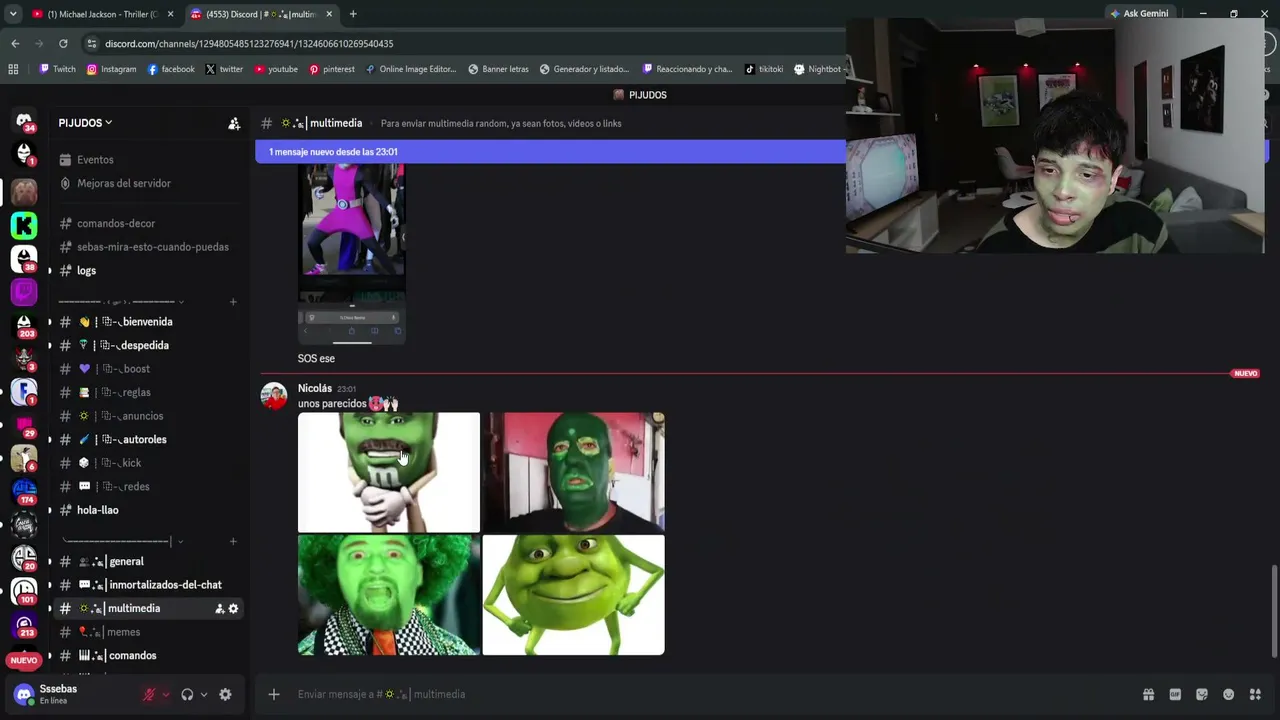The height and width of the screenshot is (720, 1280).
Task: Add channel with lower category plus icon
Action: pyautogui.click(x=233, y=541)
